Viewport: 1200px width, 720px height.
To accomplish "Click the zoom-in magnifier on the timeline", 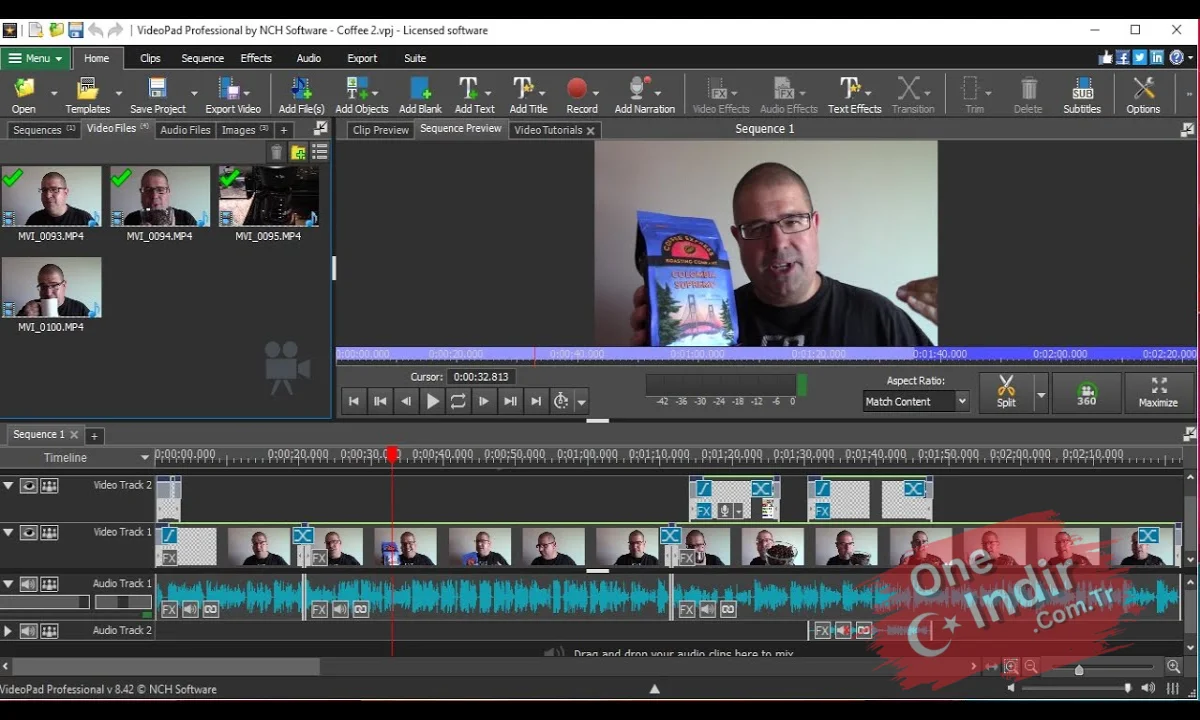I will click(1174, 666).
